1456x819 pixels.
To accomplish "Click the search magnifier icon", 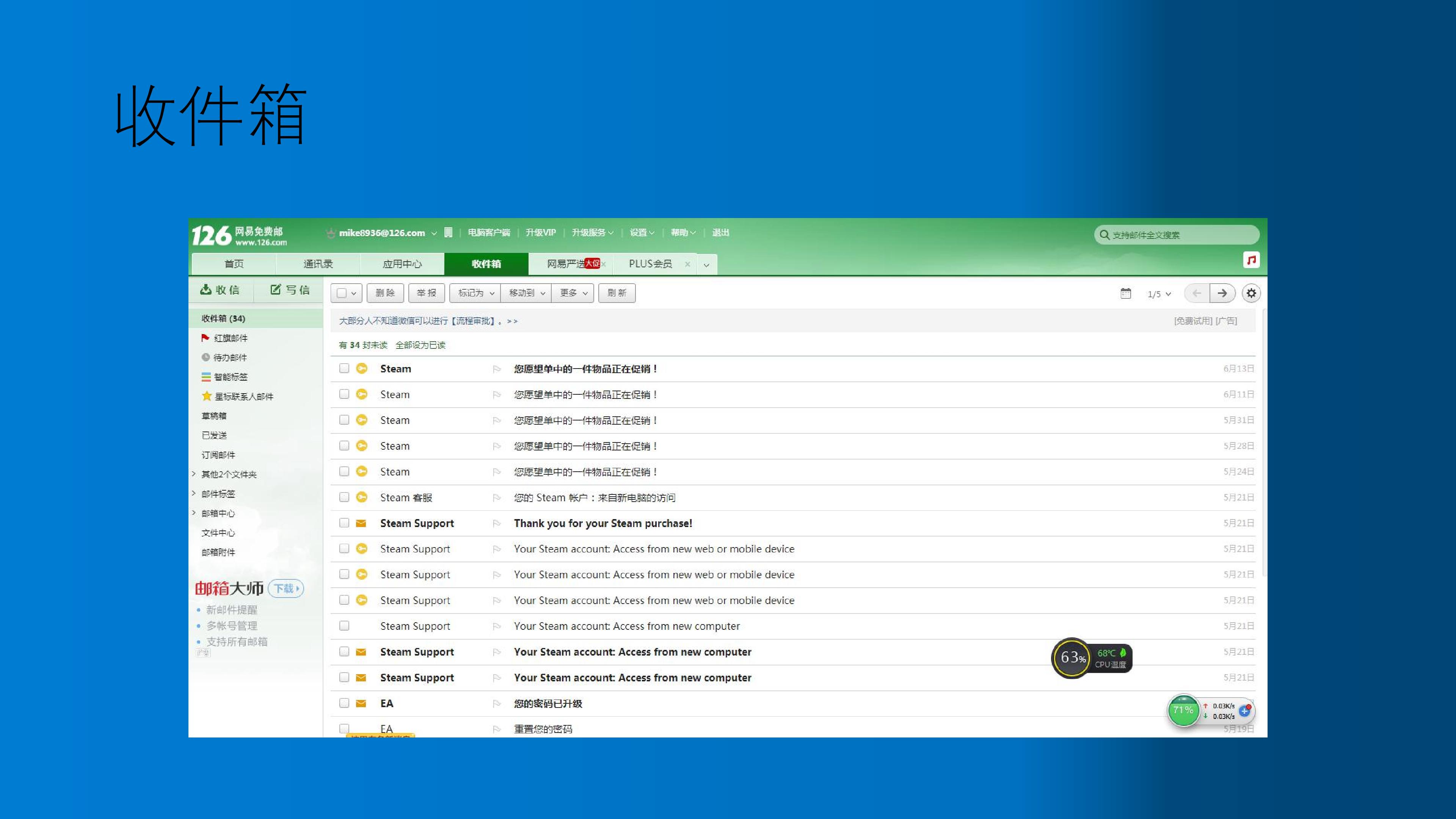I will point(1104,235).
